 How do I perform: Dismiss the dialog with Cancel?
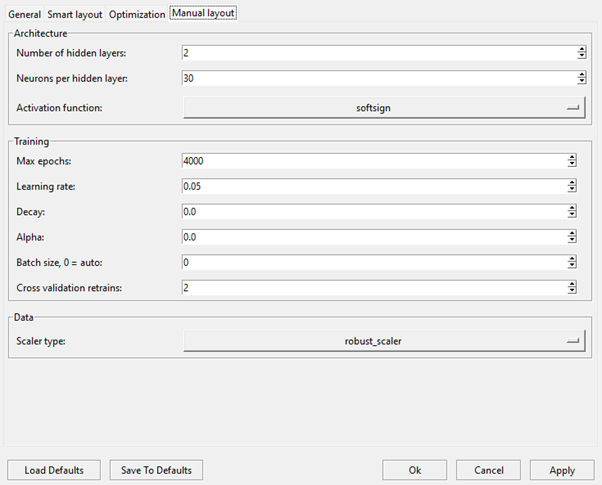click(488, 470)
